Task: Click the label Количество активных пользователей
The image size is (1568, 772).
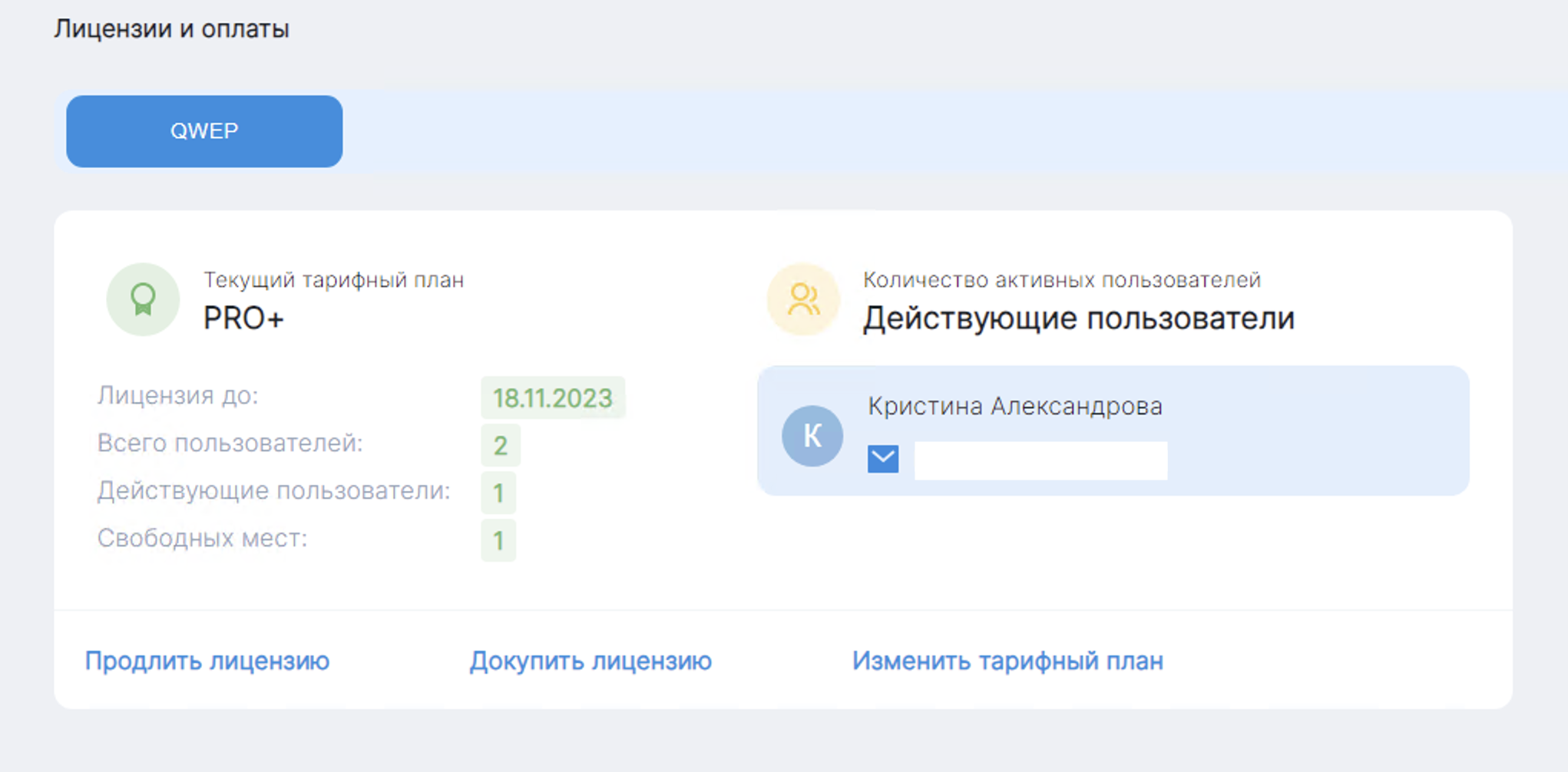Action: pos(1062,280)
